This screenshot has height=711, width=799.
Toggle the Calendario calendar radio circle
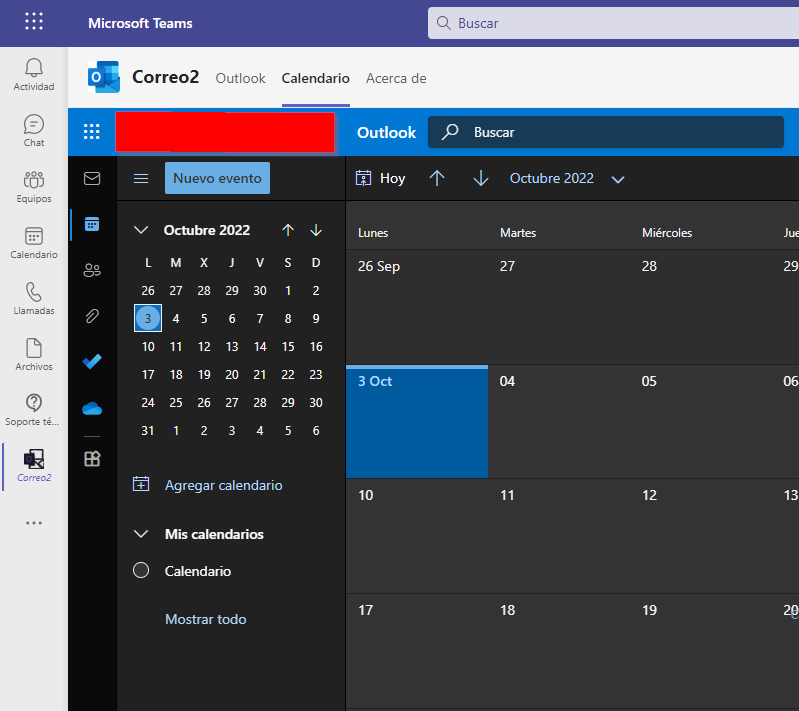pyautogui.click(x=141, y=570)
